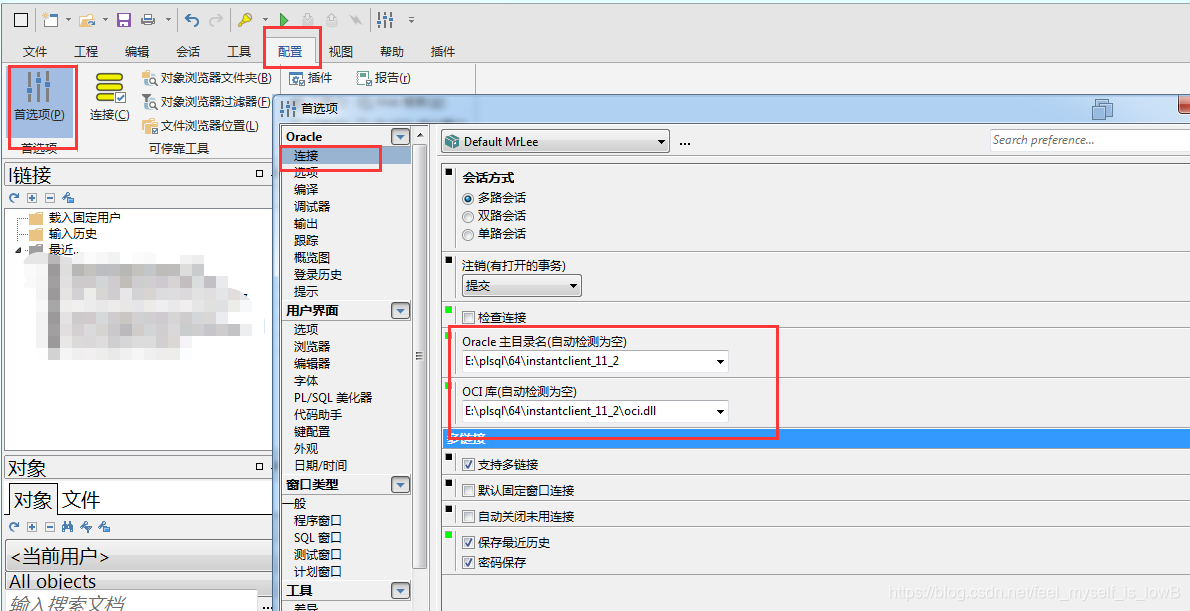Enable 检查连接 checkbox
The height and width of the screenshot is (611, 1190).
point(468,317)
